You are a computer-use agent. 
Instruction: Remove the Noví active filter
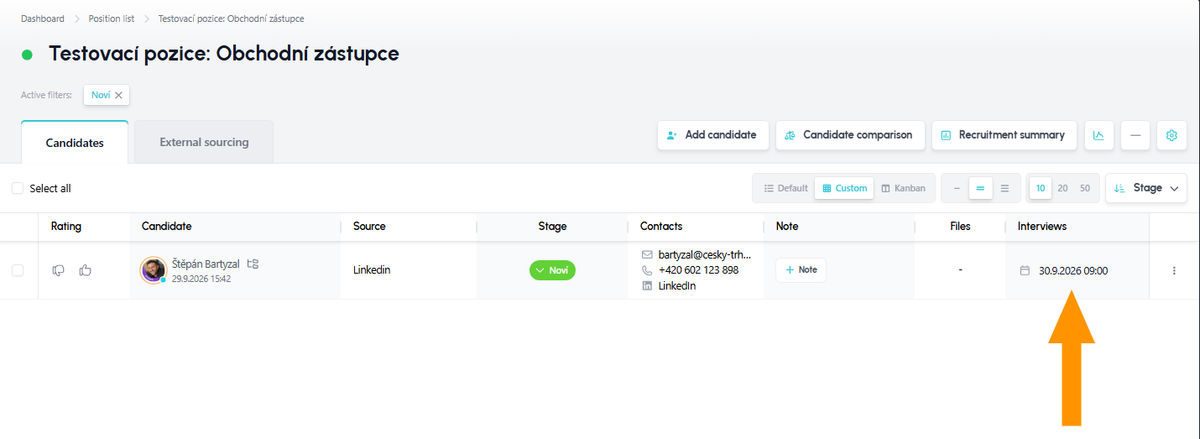(118, 95)
